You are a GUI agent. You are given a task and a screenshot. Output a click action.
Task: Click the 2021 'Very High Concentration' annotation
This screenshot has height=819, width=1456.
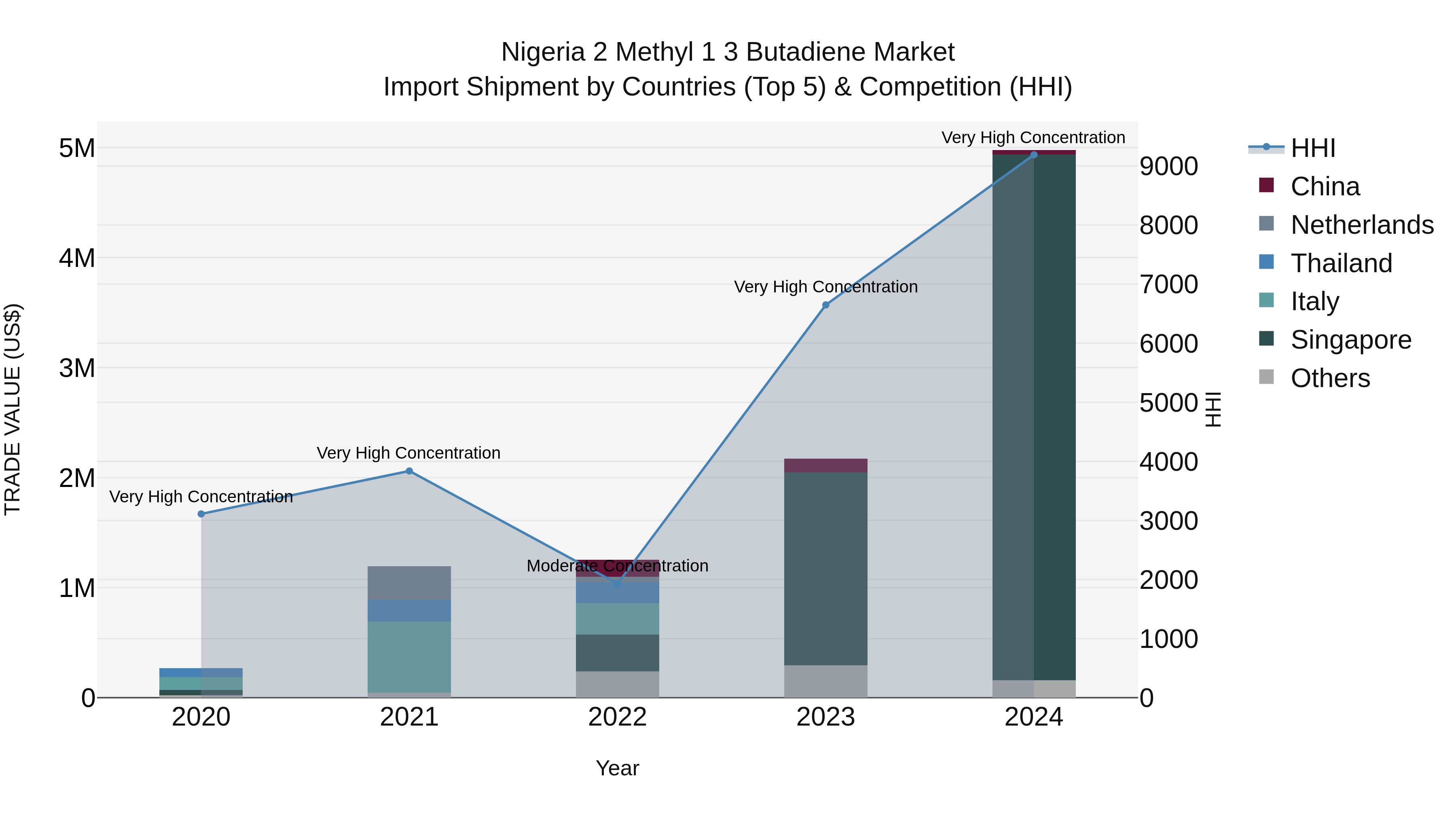pyautogui.click(x=408, y=453)
